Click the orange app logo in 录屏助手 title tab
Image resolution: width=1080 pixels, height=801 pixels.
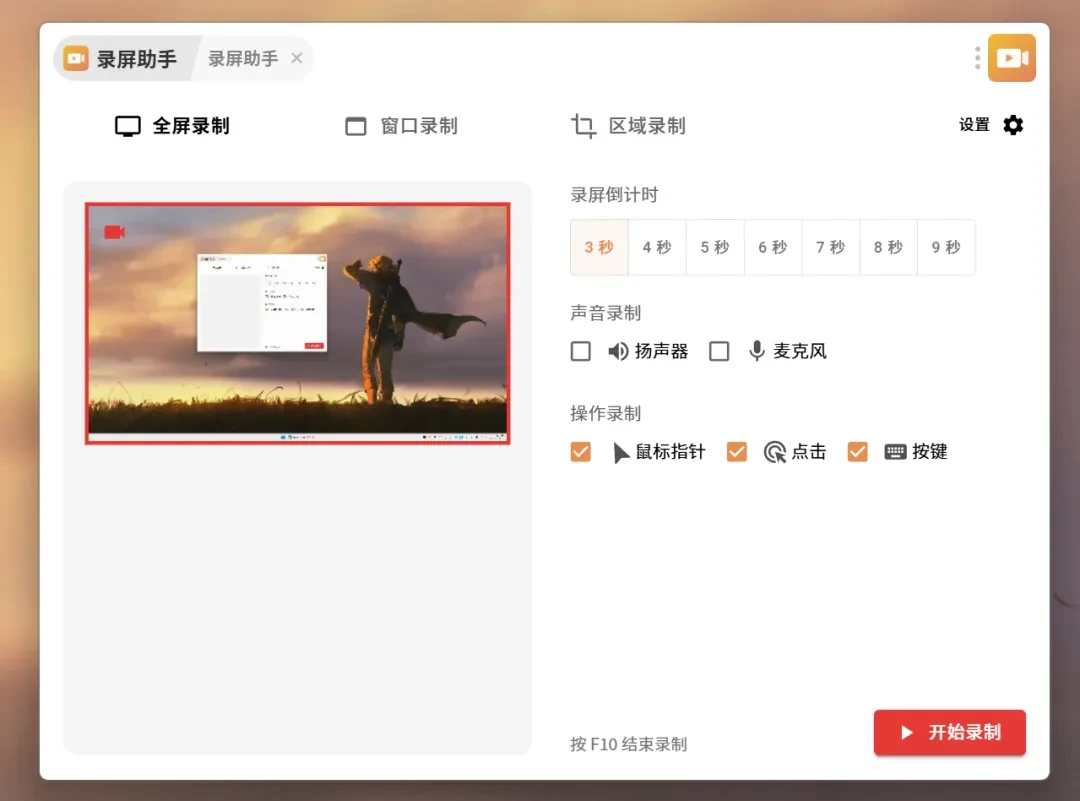(76, 59)
